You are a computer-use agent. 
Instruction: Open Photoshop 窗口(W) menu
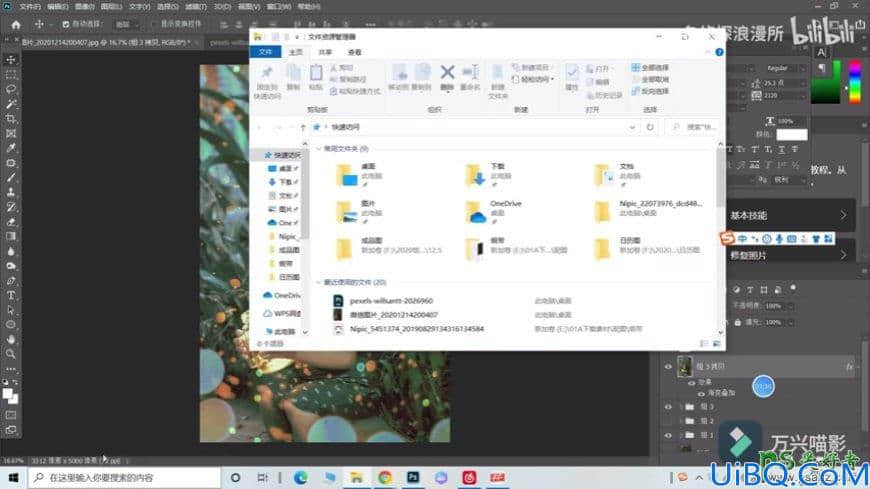[279, 7]
